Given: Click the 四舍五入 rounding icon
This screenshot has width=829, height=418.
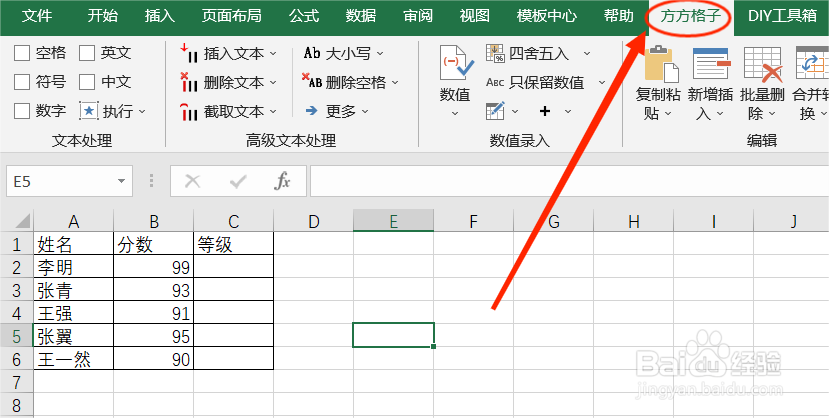Looking at the screenshot, I should click(x=495, y=53).
